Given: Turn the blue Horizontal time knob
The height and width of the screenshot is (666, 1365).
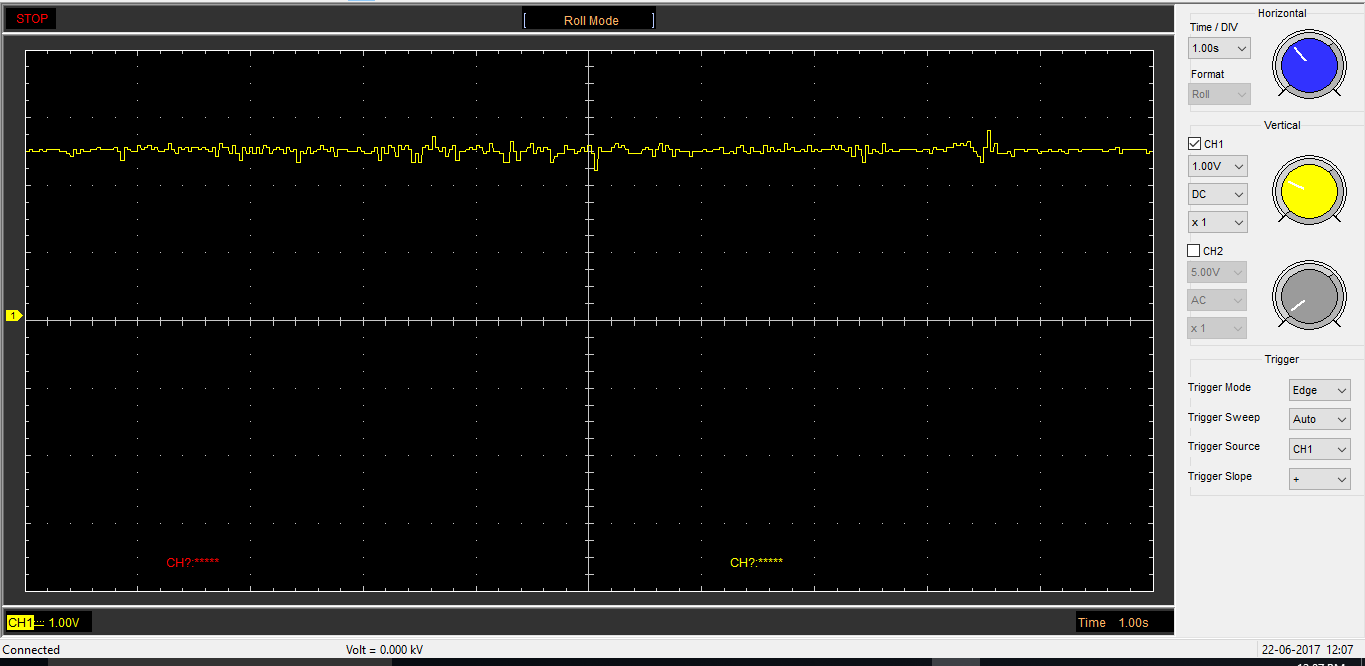Looking at the screenshot, I should coord(1309,66).
